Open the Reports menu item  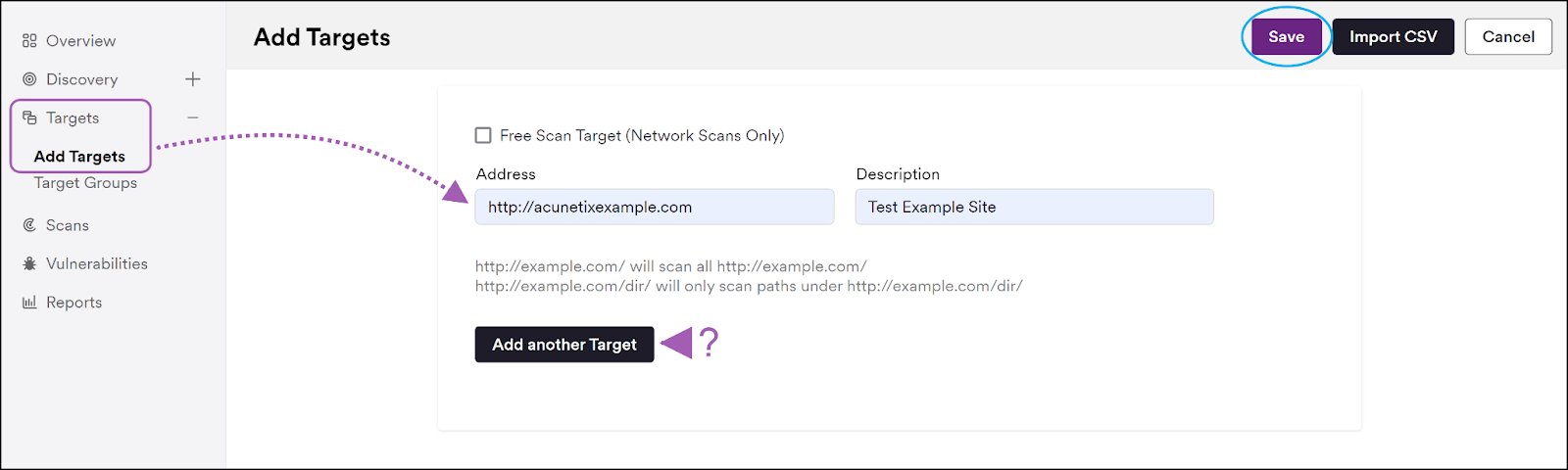[73, 303]
